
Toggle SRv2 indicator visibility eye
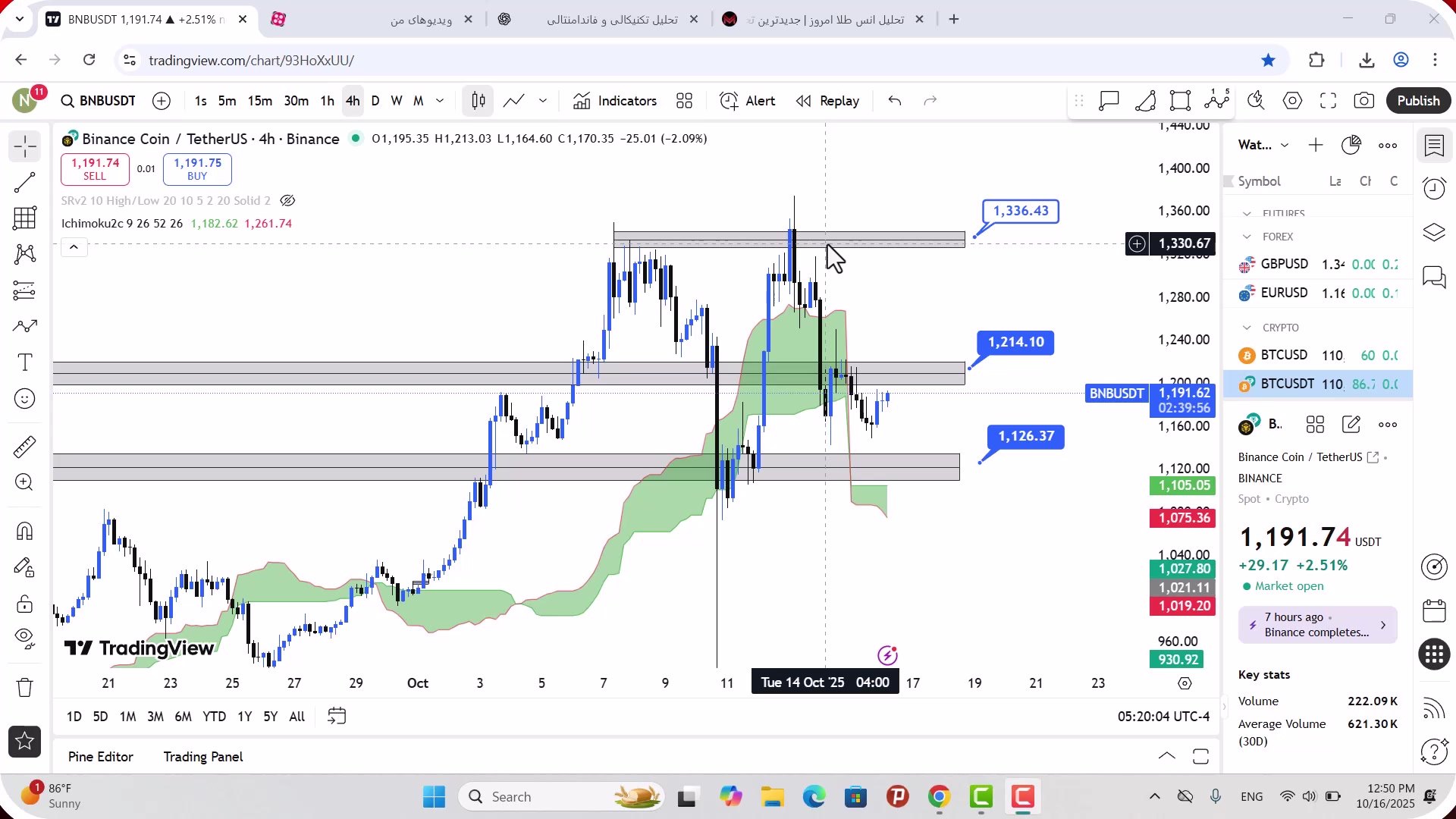[x=287, y=201]
